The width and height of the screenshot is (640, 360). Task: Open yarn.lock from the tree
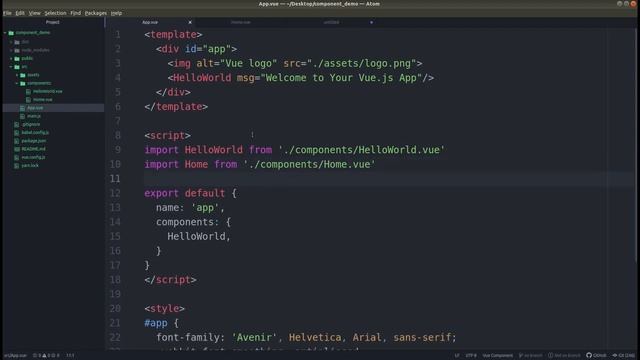tap(30, 166)
